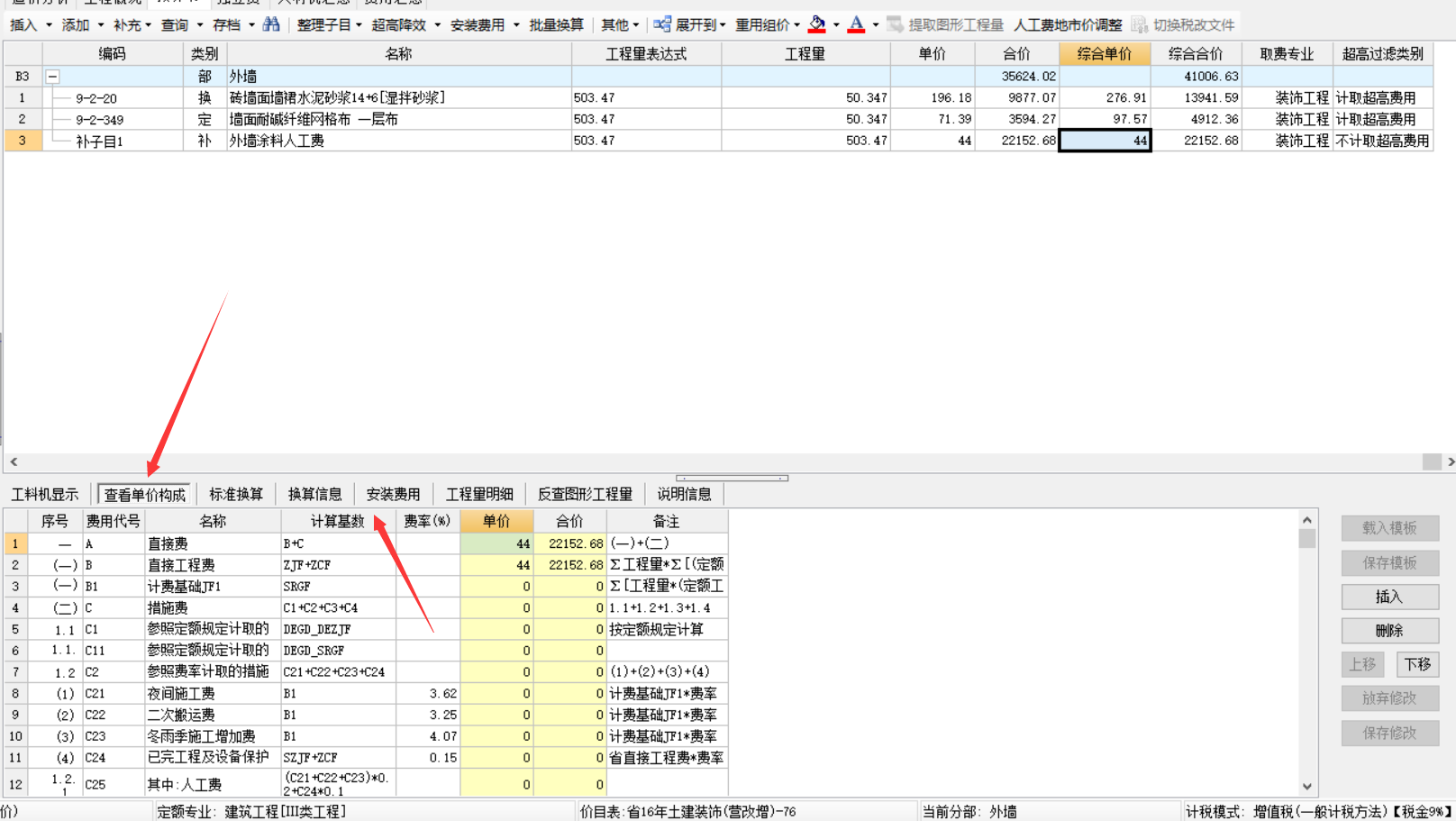The width and height of the screenshot is (1456, 821).
Task: Click the 下移 button
Action: (x=1417, y=664)
